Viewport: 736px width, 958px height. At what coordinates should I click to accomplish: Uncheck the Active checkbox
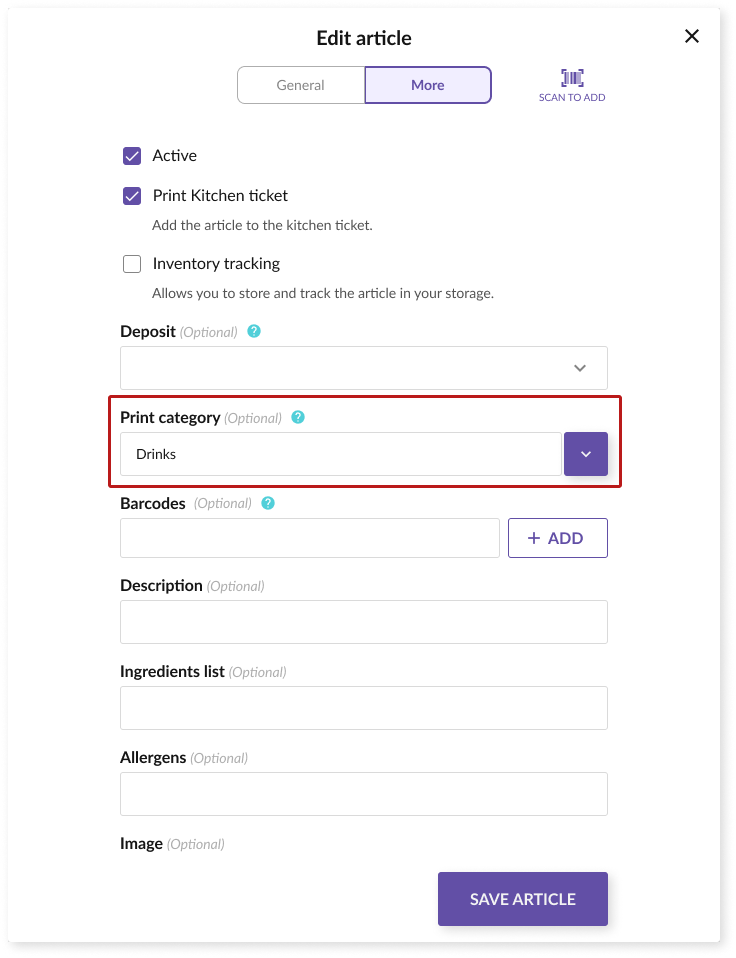(132, 156)
